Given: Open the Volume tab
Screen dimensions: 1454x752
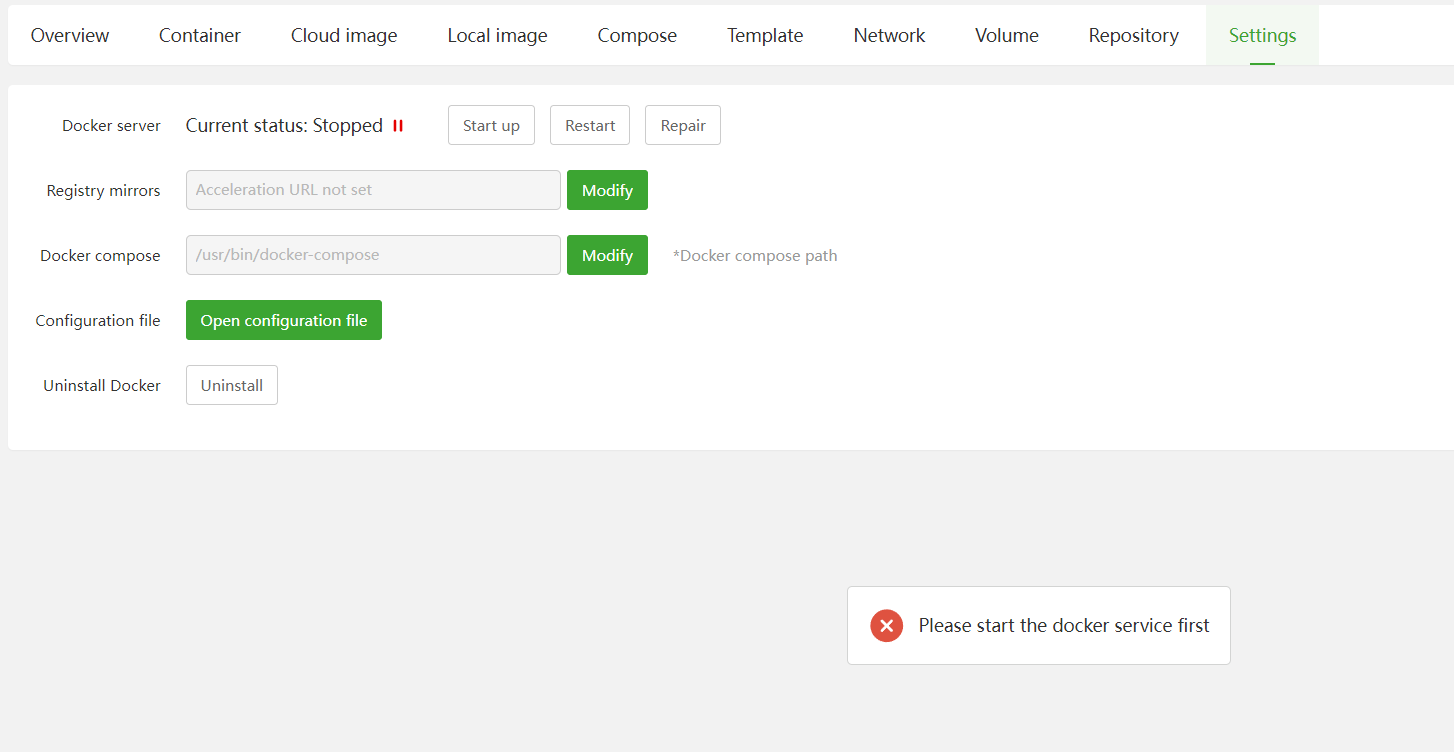Looking at the screenshot, I should 1007,36.
